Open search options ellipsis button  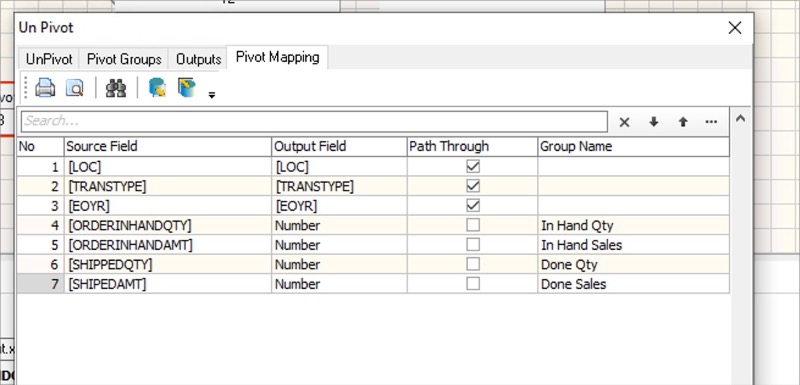[x=711, y=122]
